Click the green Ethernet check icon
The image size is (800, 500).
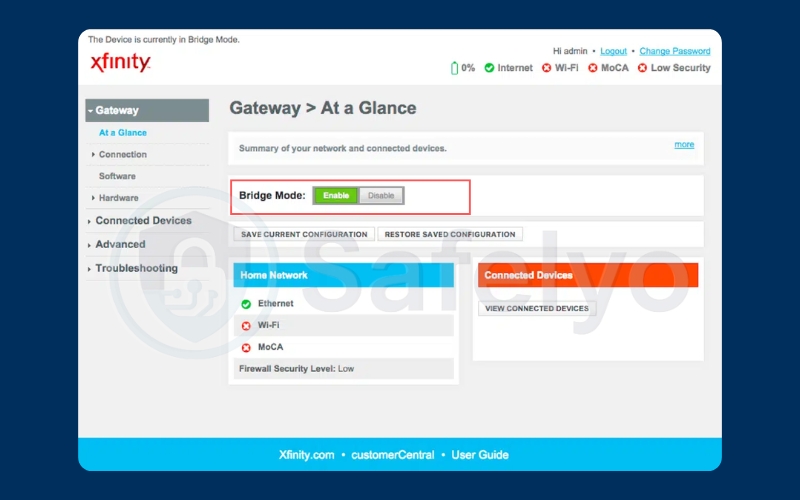[x=246, y=303]
